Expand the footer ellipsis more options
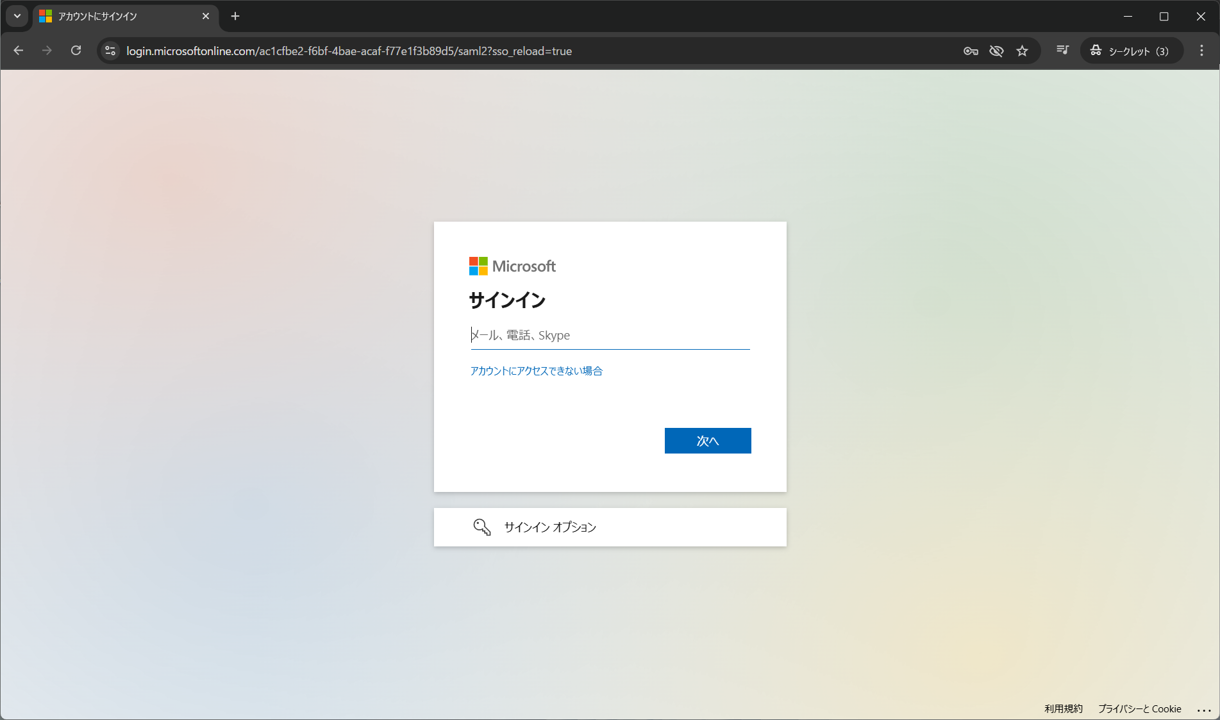Viewport: 1220px width, 720px height. click(1204, 710)
